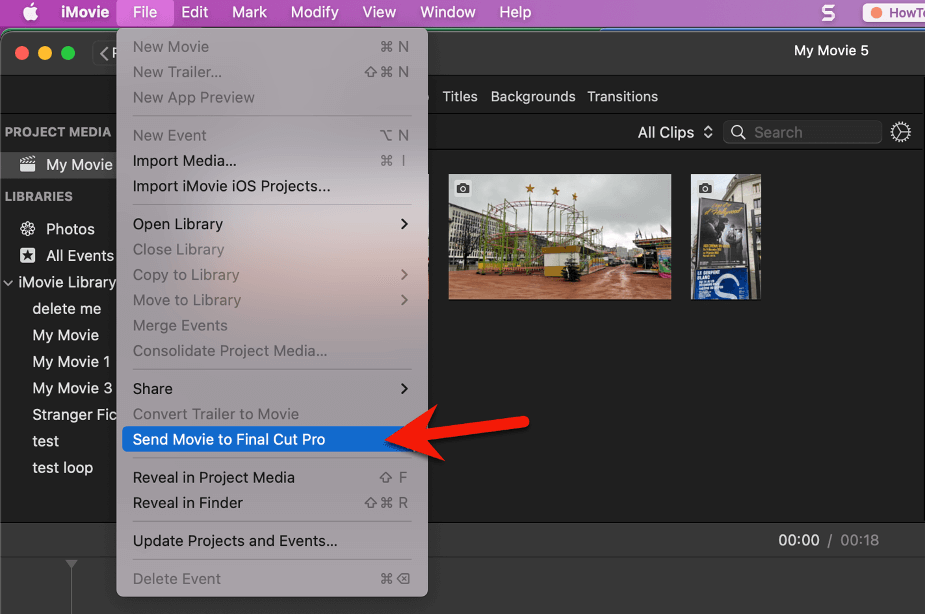The image size is (926, 614).
Task: Click the camera icon on the poster clip
Action: 707,186
